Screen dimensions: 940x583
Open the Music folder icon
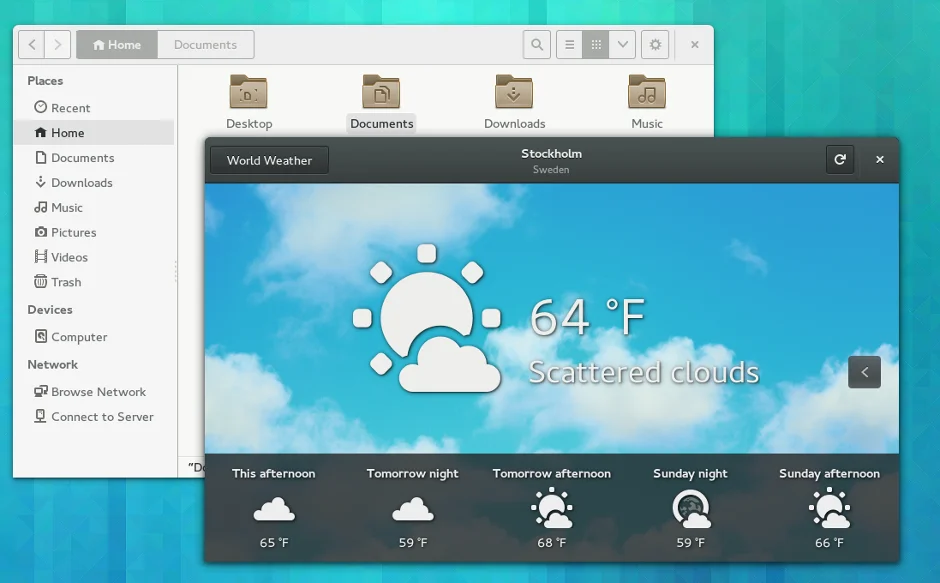(x=647, y=93)
